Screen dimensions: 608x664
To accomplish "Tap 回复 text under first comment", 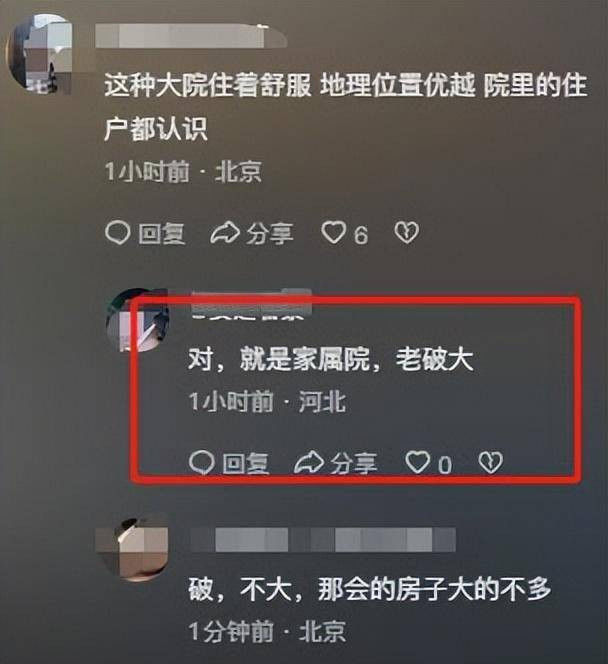I will pyautogui.click(x=162, y=234).
